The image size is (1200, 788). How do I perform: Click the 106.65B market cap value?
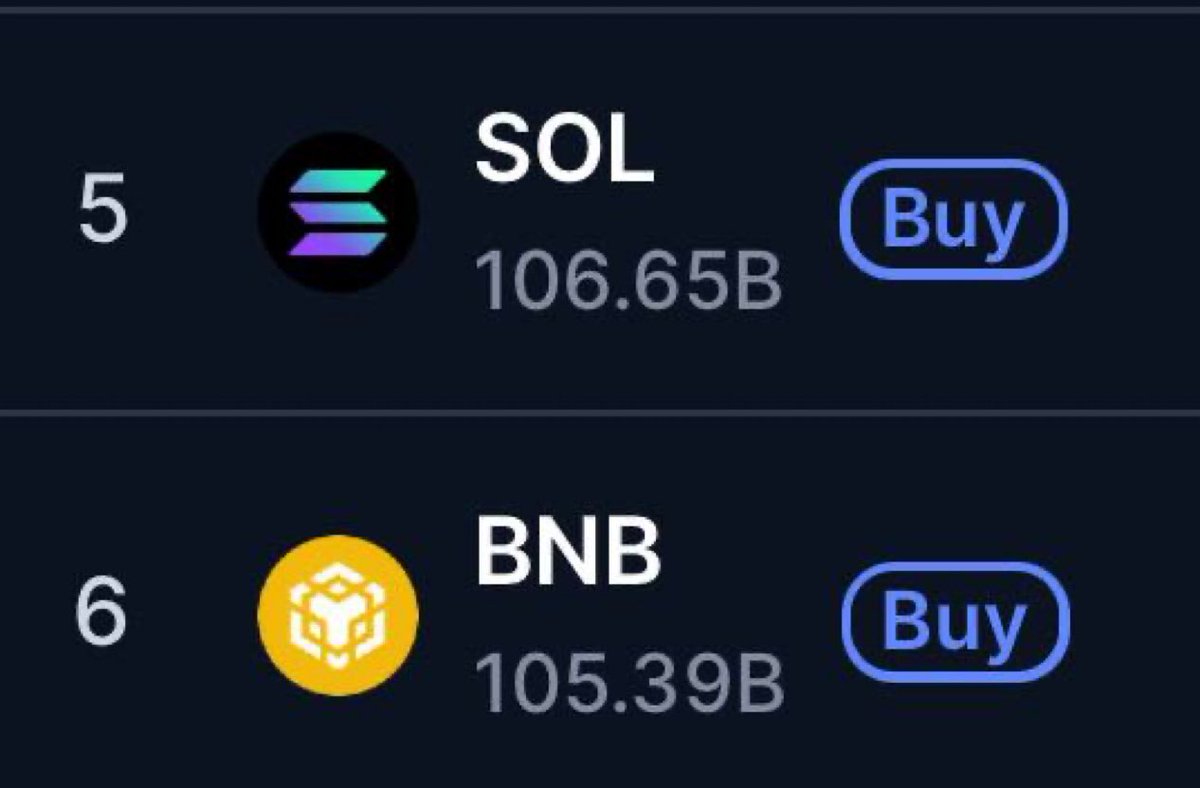coord(627,281)
